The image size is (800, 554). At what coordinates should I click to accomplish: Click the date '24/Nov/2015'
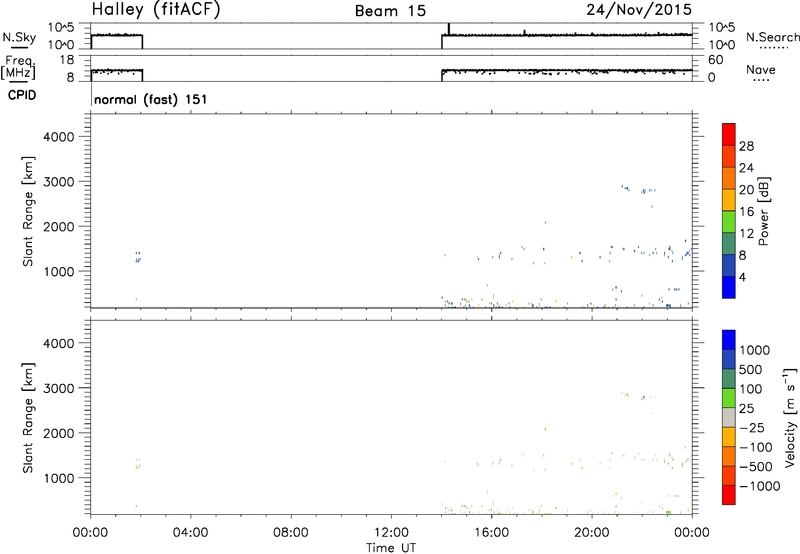[639, 9]
